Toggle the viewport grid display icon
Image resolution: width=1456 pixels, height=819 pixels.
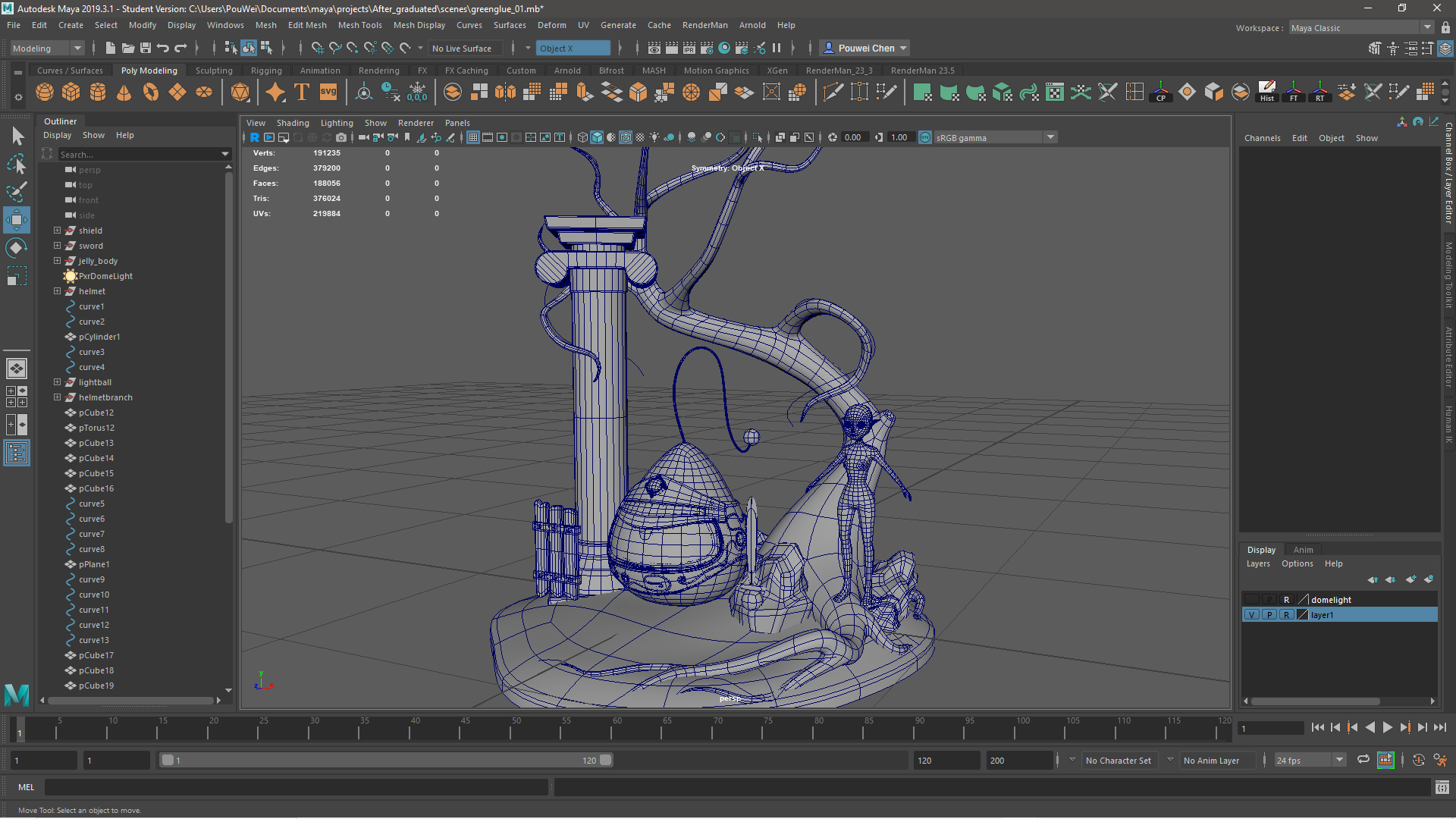(x=473, y=137)
